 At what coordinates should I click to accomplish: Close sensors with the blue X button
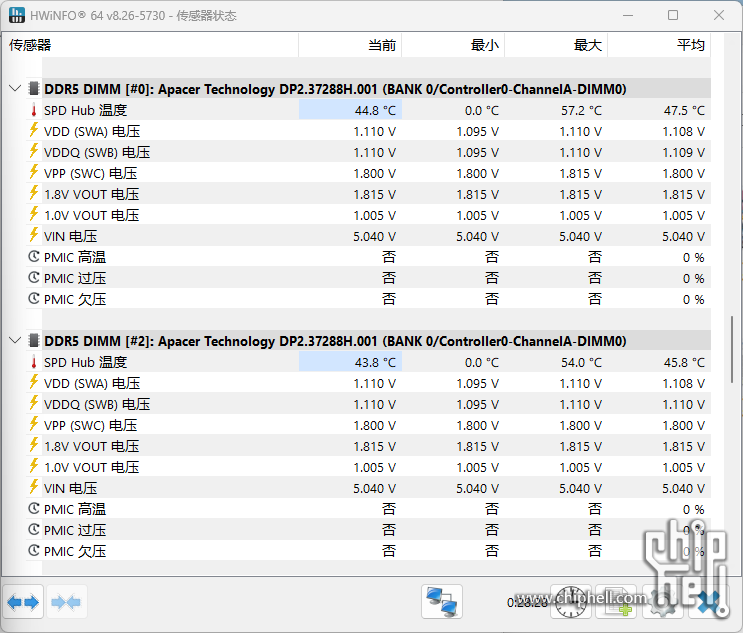(x=708, y=602)
